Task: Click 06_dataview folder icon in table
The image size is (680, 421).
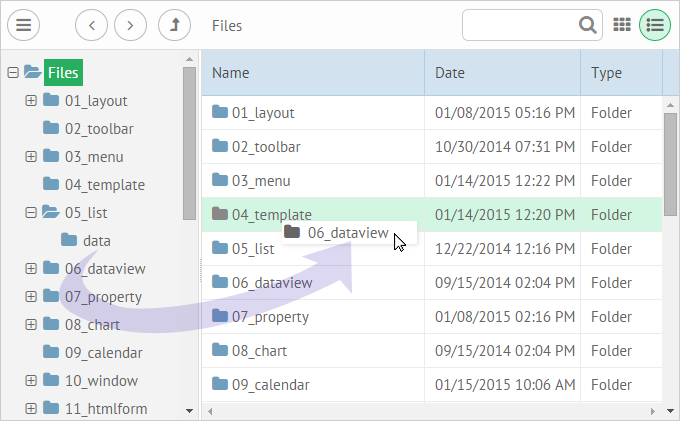Action: coord(220,281)
